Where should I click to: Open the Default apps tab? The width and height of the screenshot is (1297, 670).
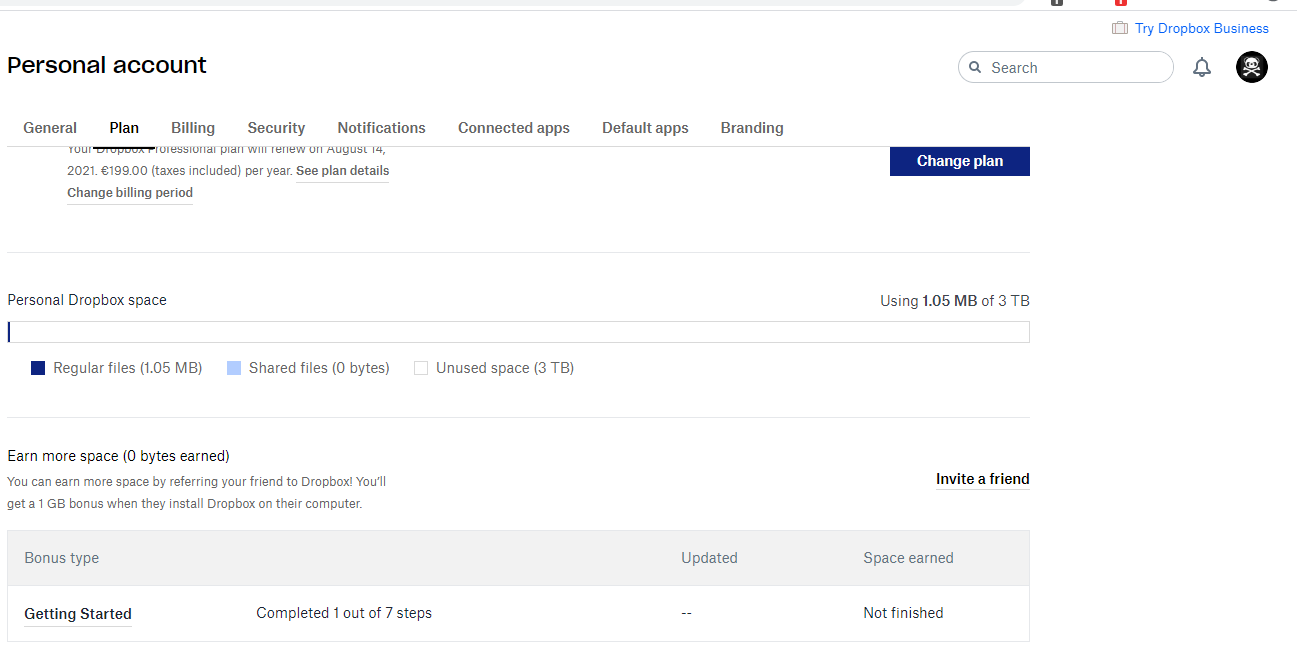click(645, 128)
